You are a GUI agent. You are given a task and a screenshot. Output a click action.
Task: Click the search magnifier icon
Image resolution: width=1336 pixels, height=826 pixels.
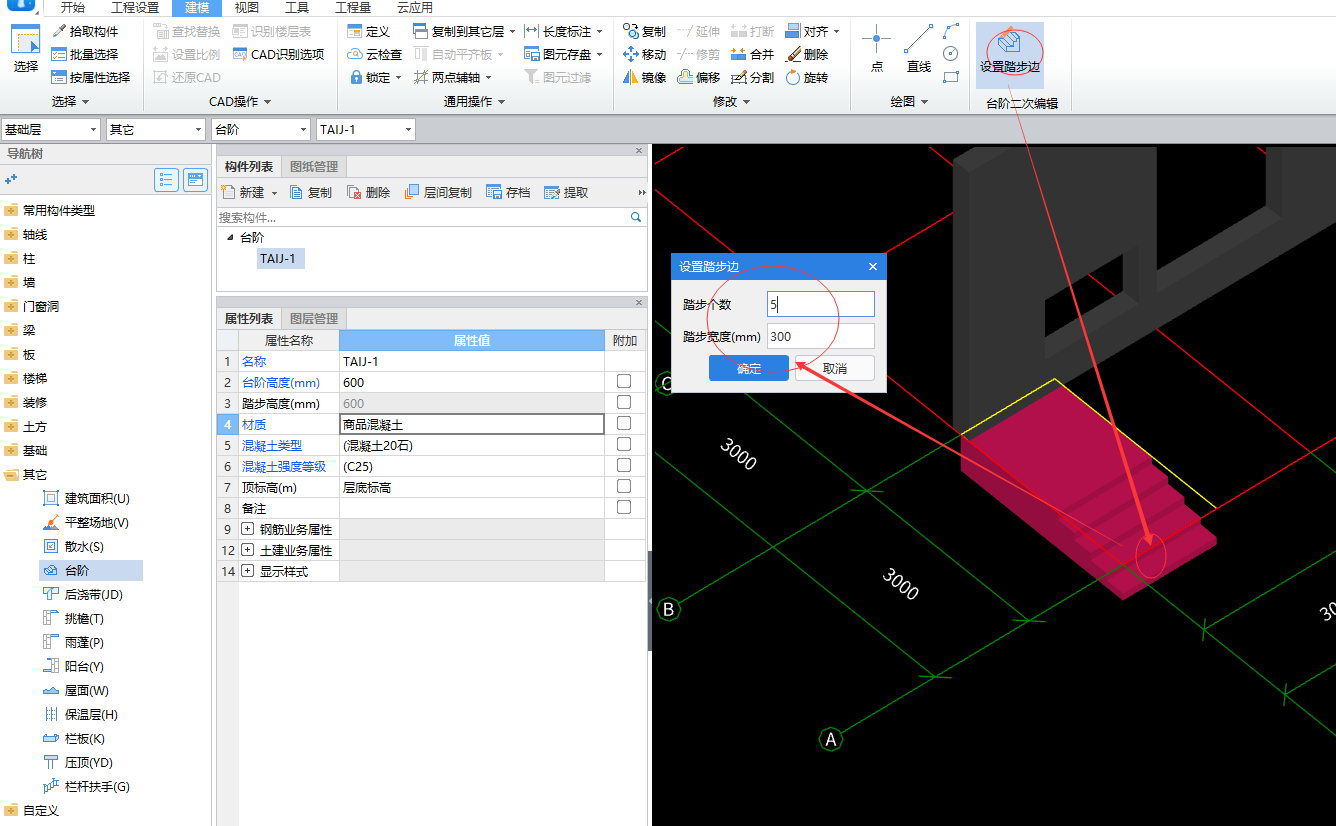click(x=636, y=217)
